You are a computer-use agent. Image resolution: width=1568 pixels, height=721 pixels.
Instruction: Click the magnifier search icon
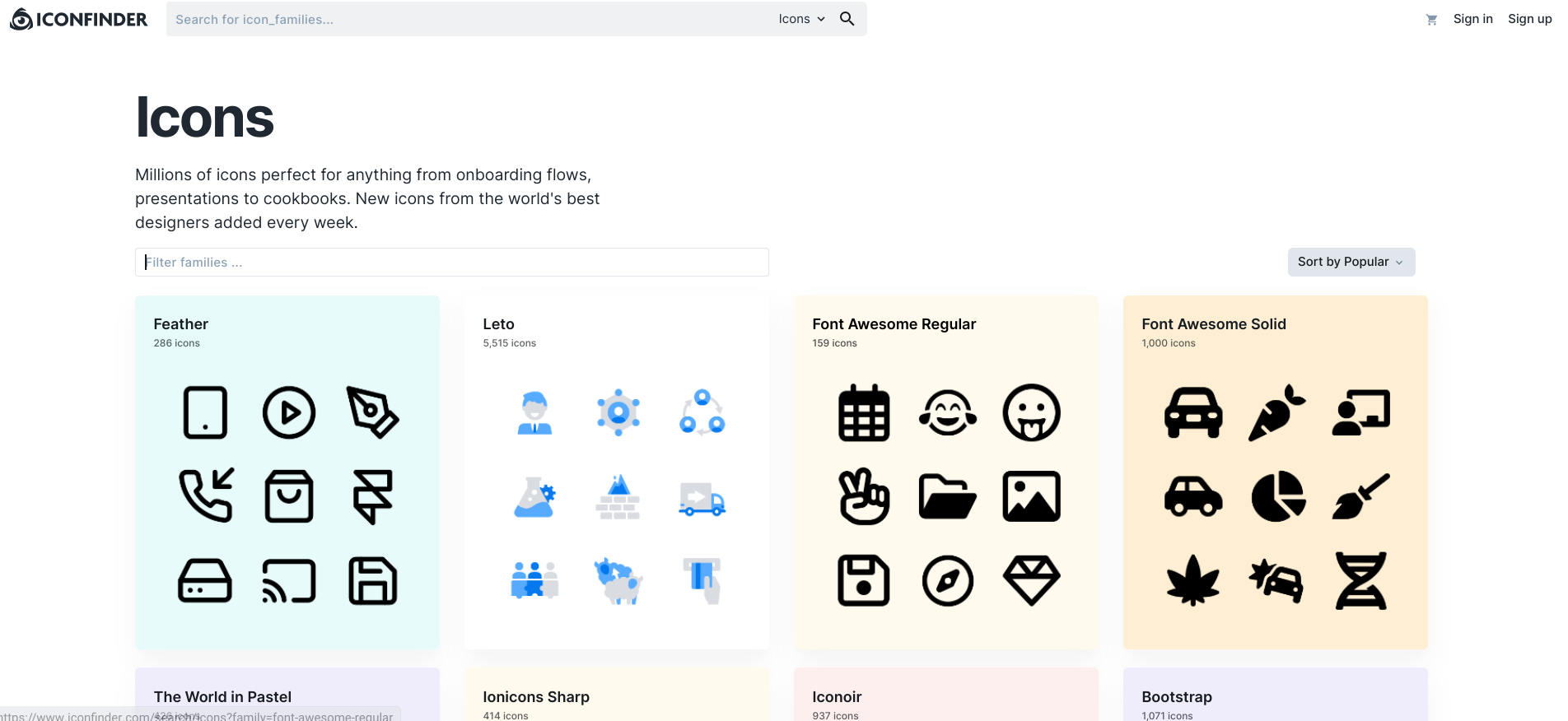(x=847, y=19)
